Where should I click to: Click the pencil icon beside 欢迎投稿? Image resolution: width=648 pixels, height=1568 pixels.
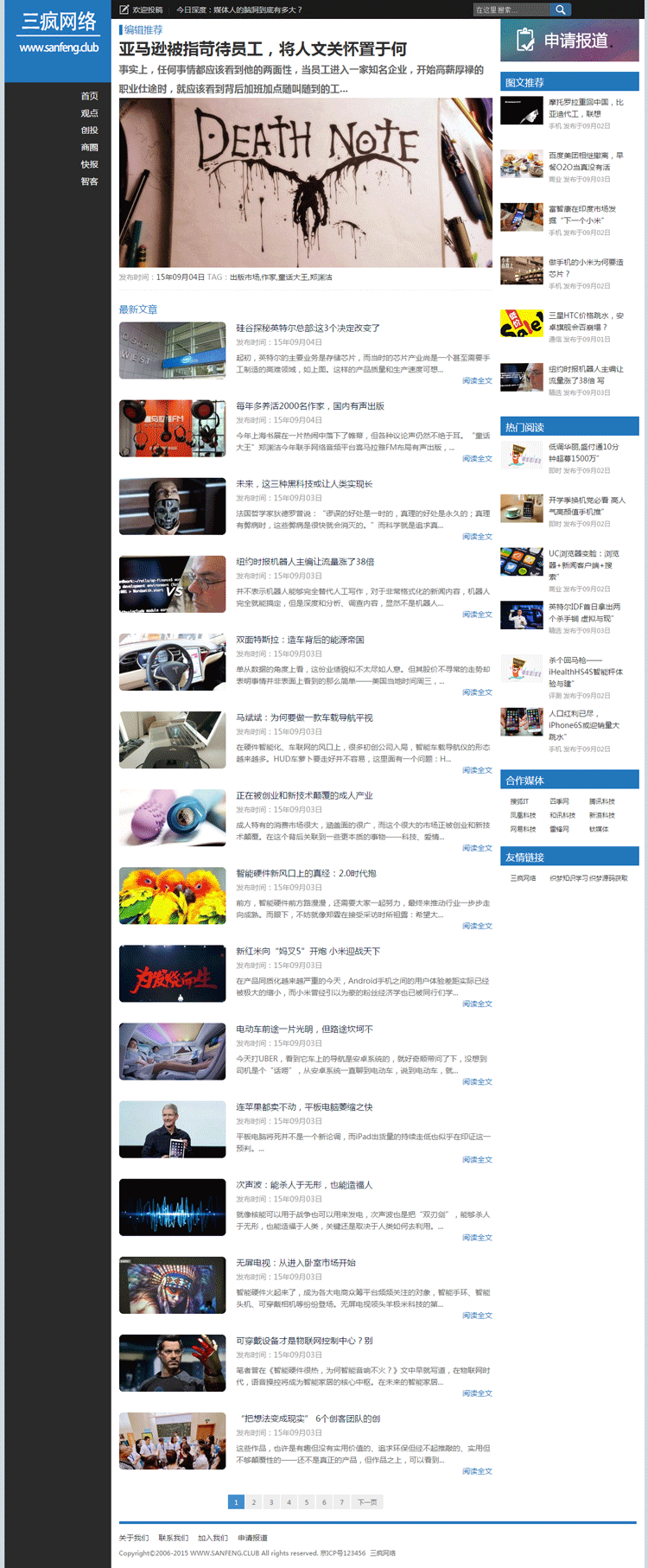tap(124, 10)
